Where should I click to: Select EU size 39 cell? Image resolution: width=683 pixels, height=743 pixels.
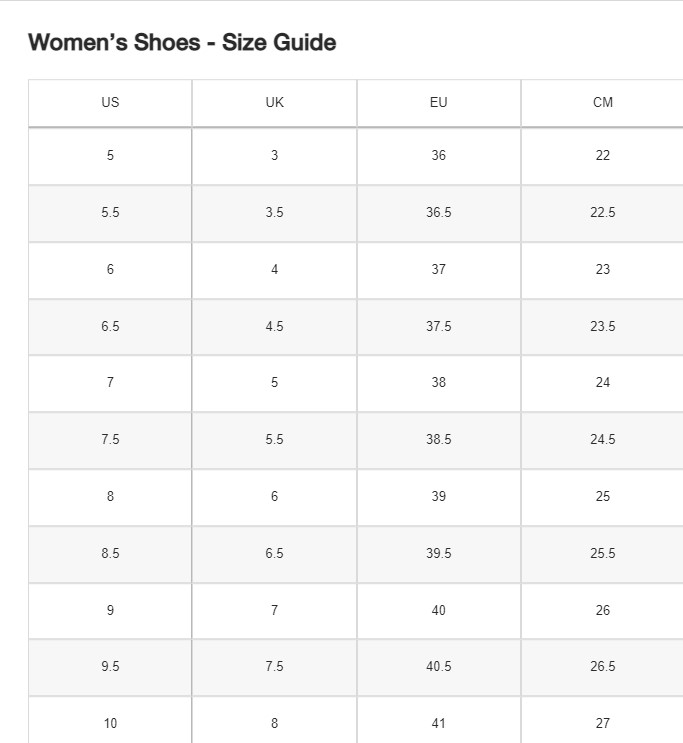[x=438, y=497]
